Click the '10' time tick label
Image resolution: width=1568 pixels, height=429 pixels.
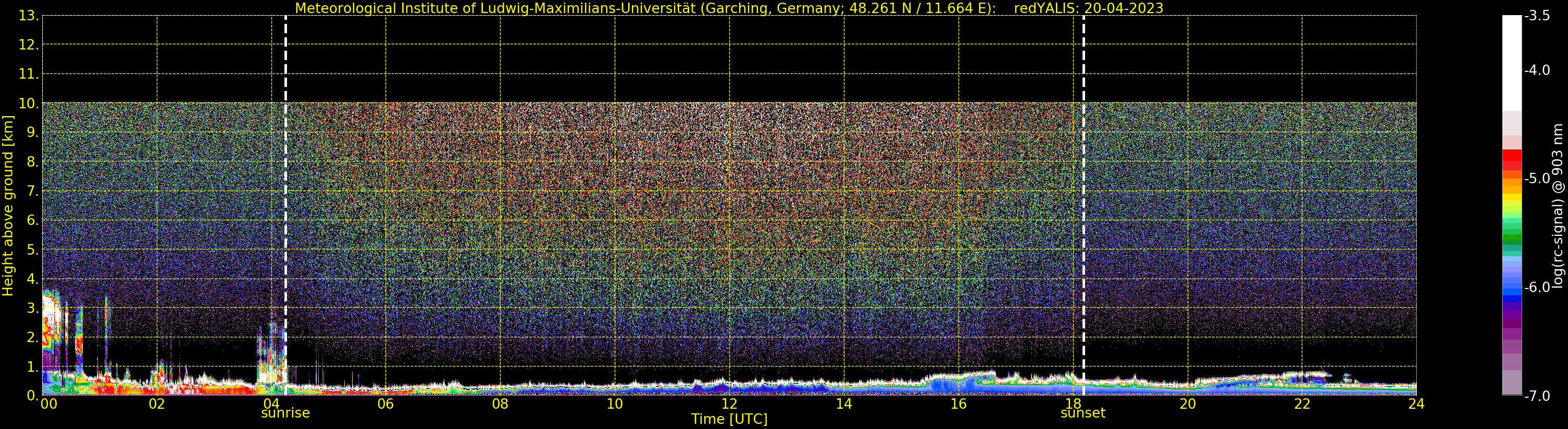click(615, 404)
